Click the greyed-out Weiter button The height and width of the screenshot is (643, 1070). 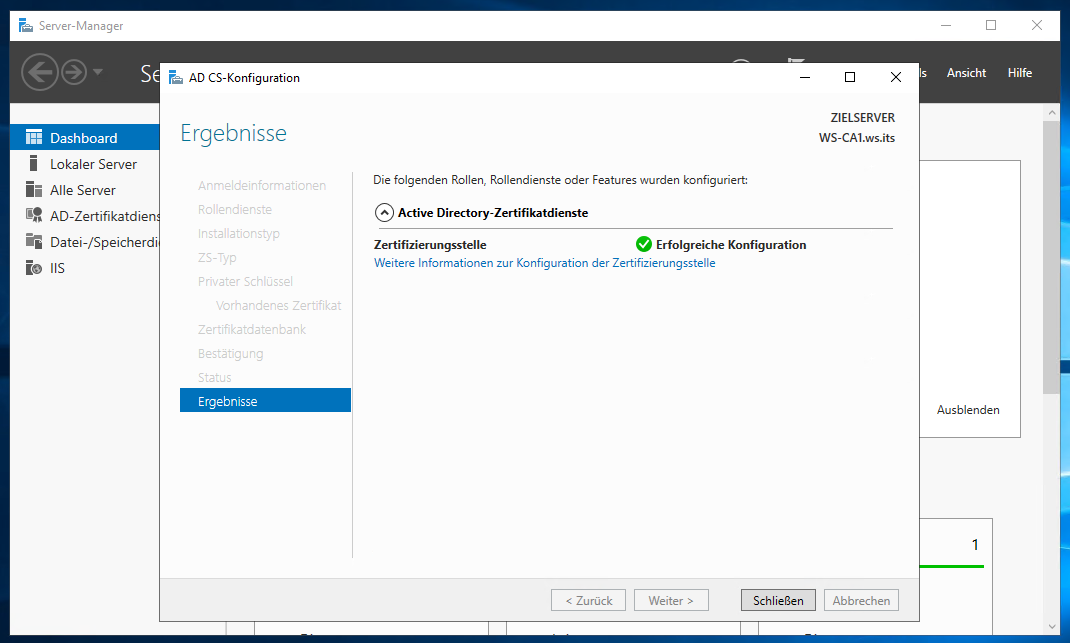(671, 601)
